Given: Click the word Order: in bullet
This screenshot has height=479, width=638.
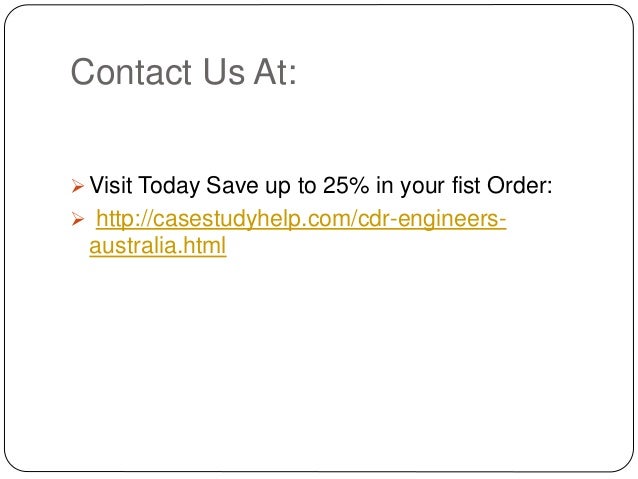Looking at the screenshot, I should pos(520,185).
